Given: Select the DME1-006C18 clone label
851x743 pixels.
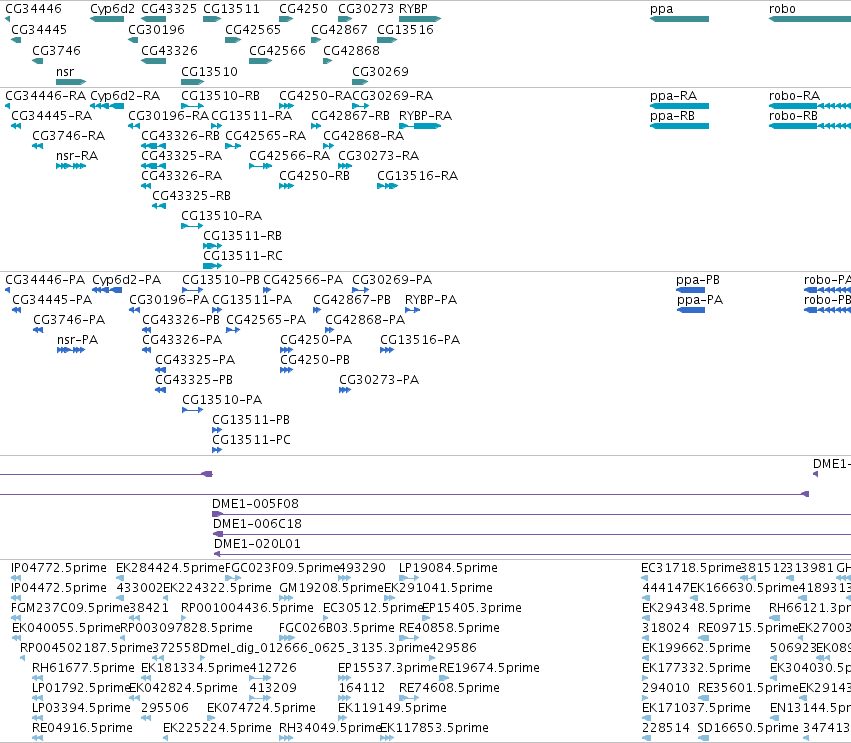Looking at the screenshot, I should pyautogui.click(x=257, y=524).
